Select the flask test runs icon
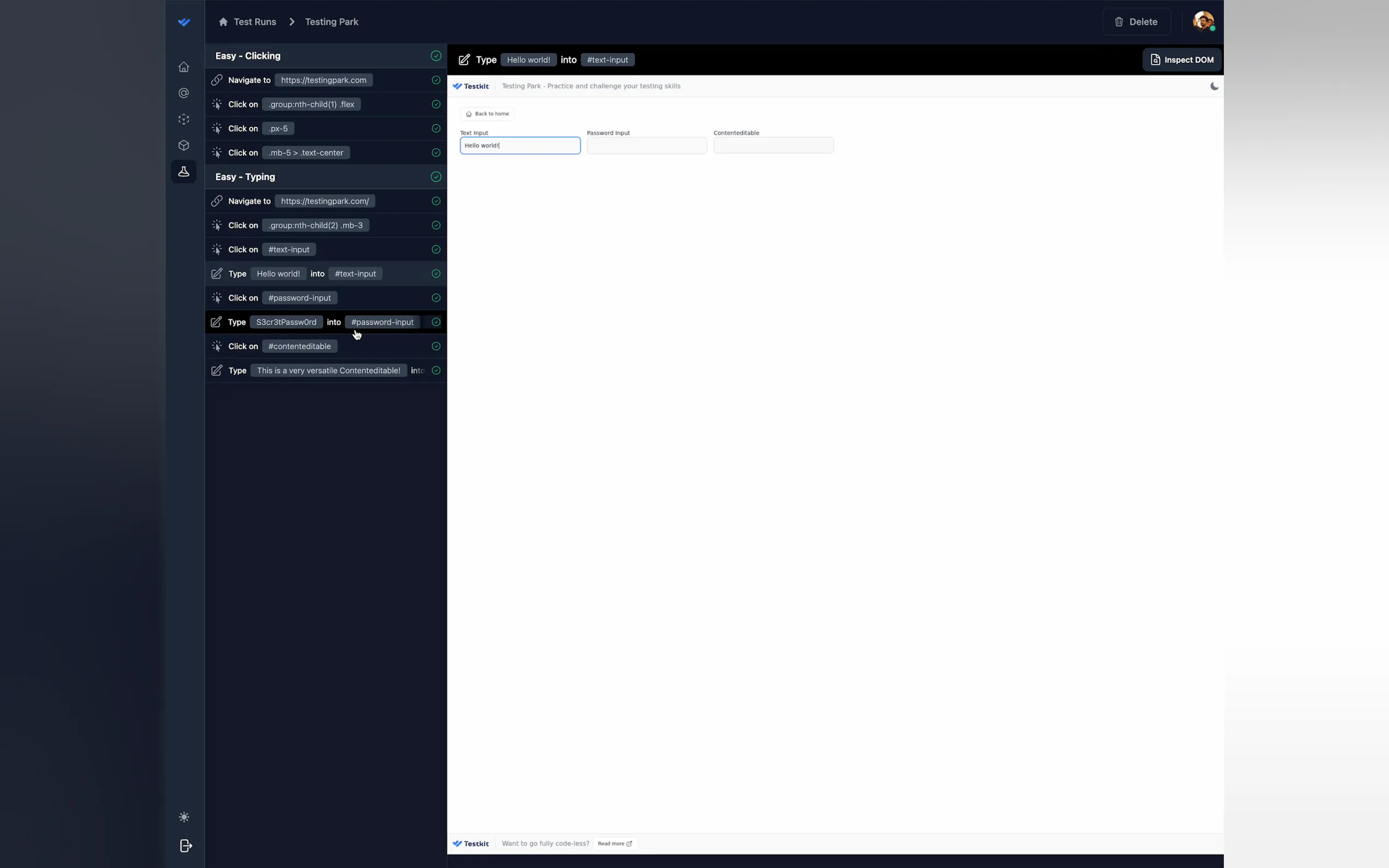The image size is (1389, 868). [x=184, y=172]
